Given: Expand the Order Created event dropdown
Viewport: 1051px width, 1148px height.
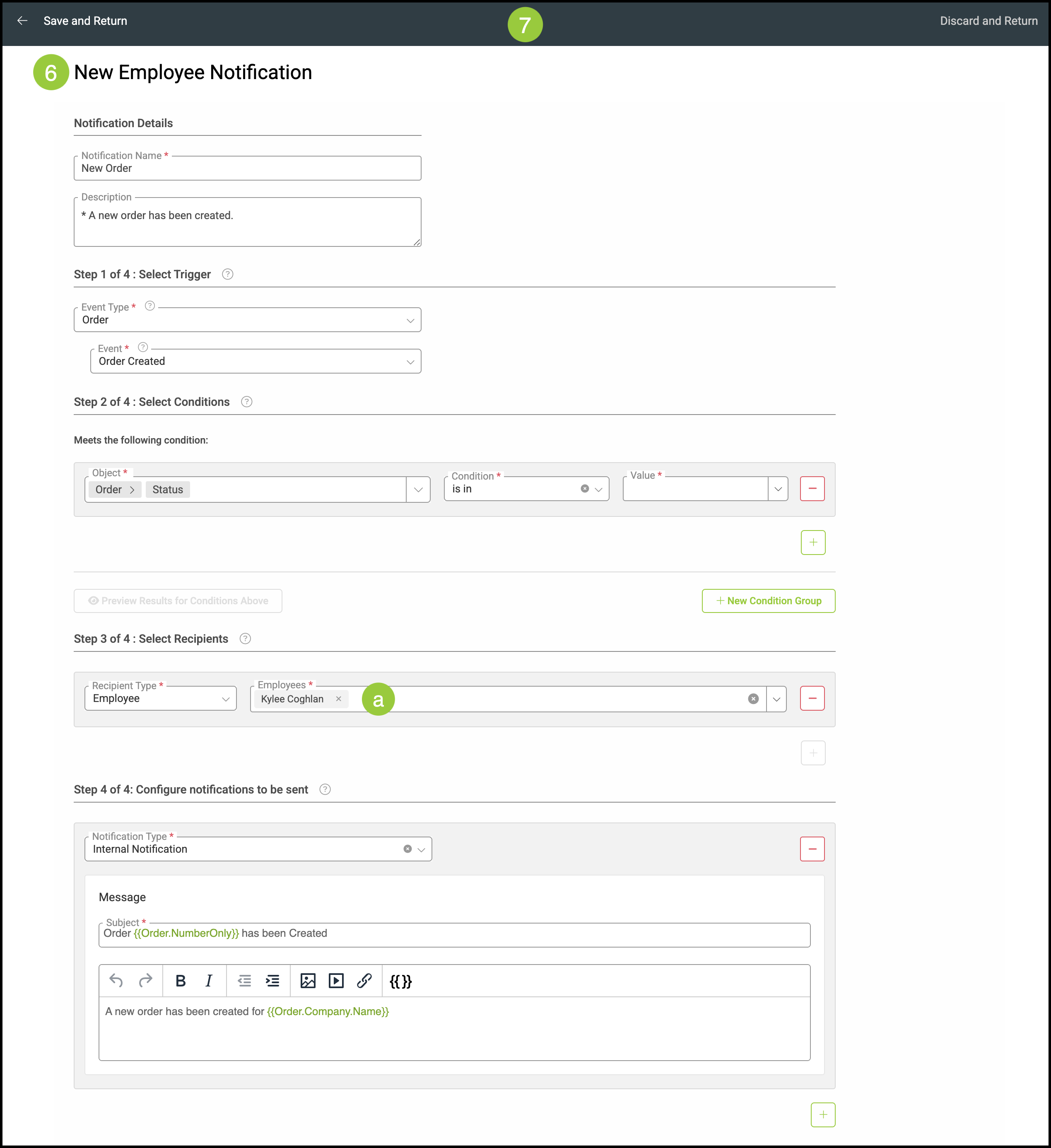Looking at the screenshot, I should click(x=410, y=362).
